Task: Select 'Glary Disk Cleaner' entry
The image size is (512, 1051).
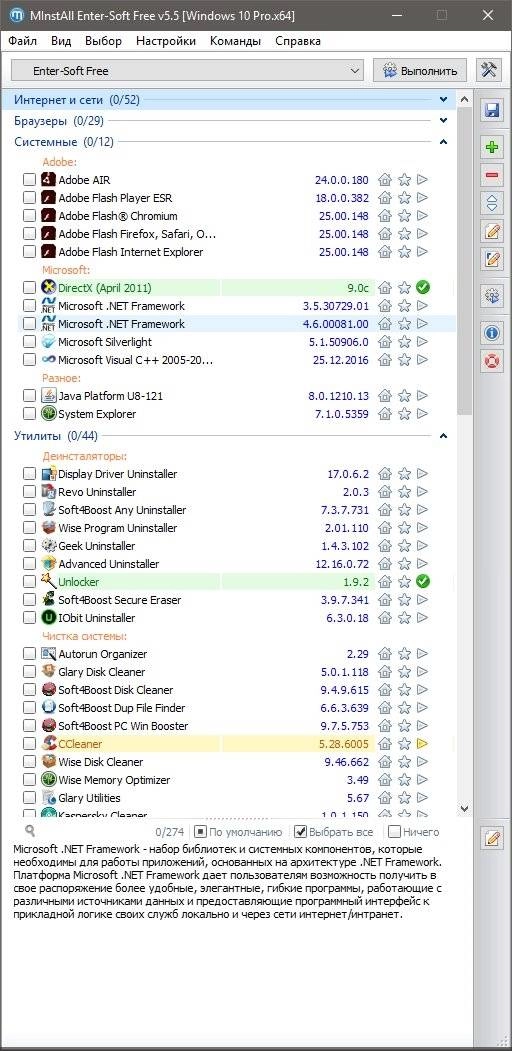Action: [x=102, y=672]
